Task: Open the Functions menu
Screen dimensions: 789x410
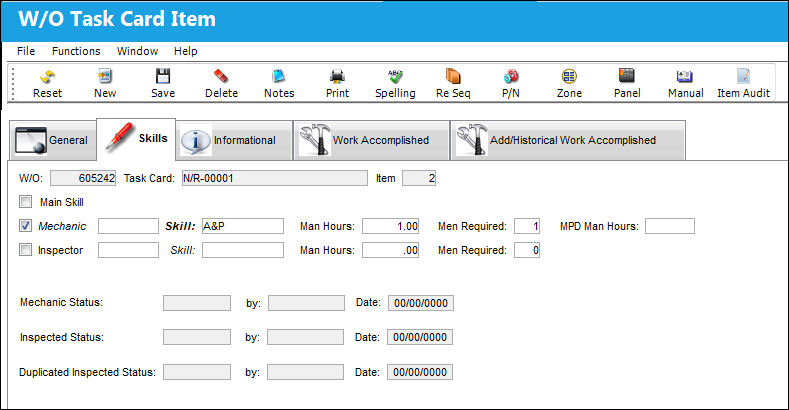Action: (x=76, y=51)
